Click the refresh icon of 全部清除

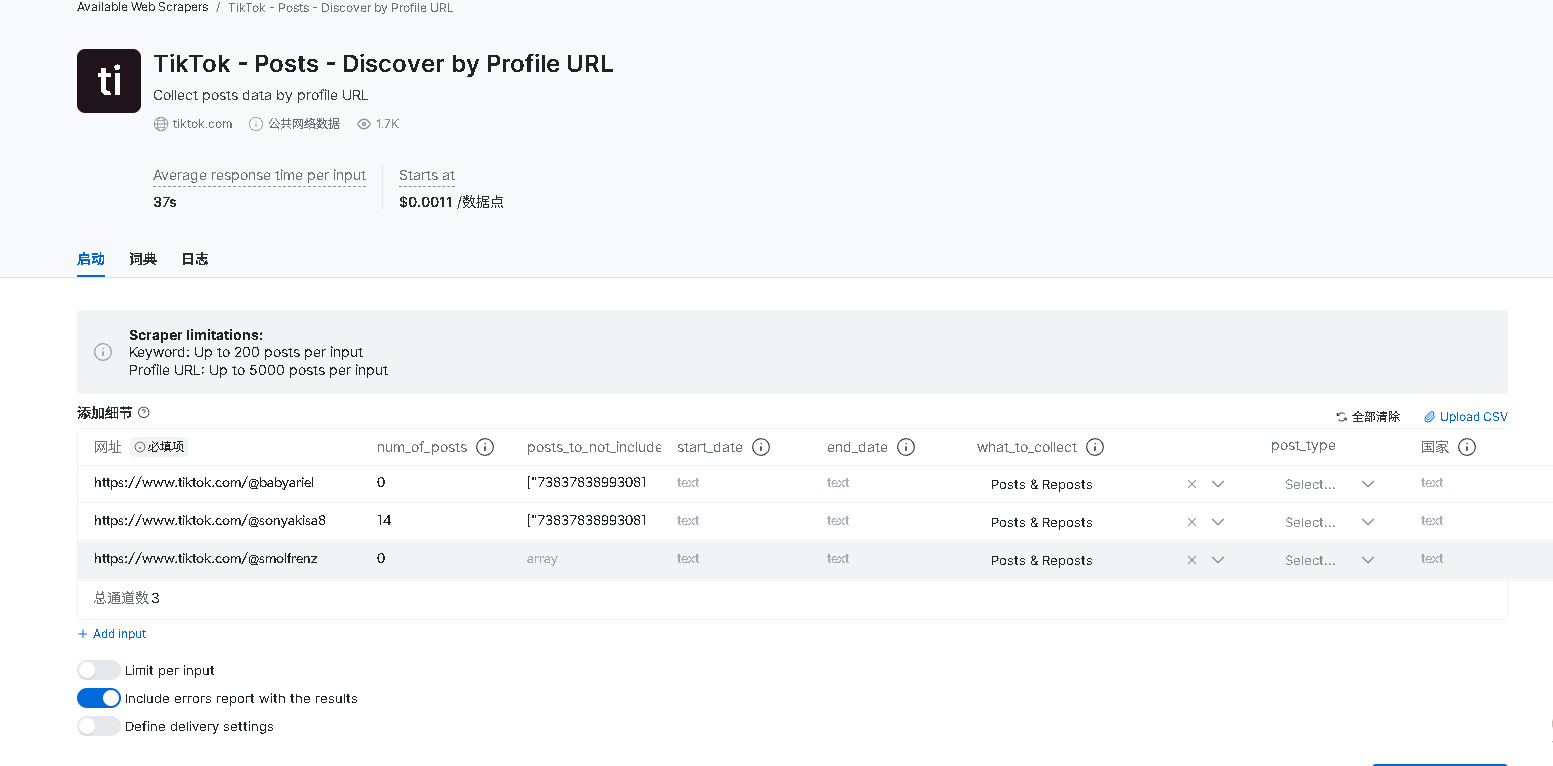(1341, 417)
